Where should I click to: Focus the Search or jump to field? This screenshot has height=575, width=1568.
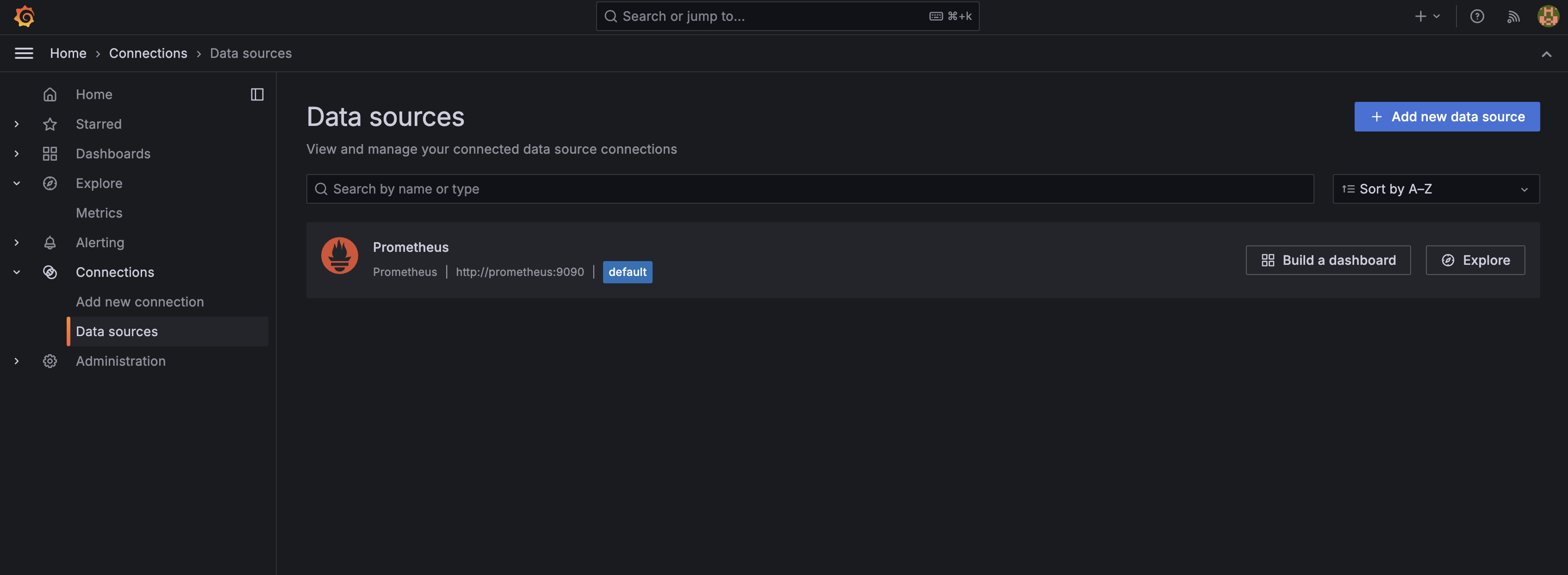(787, 17)
